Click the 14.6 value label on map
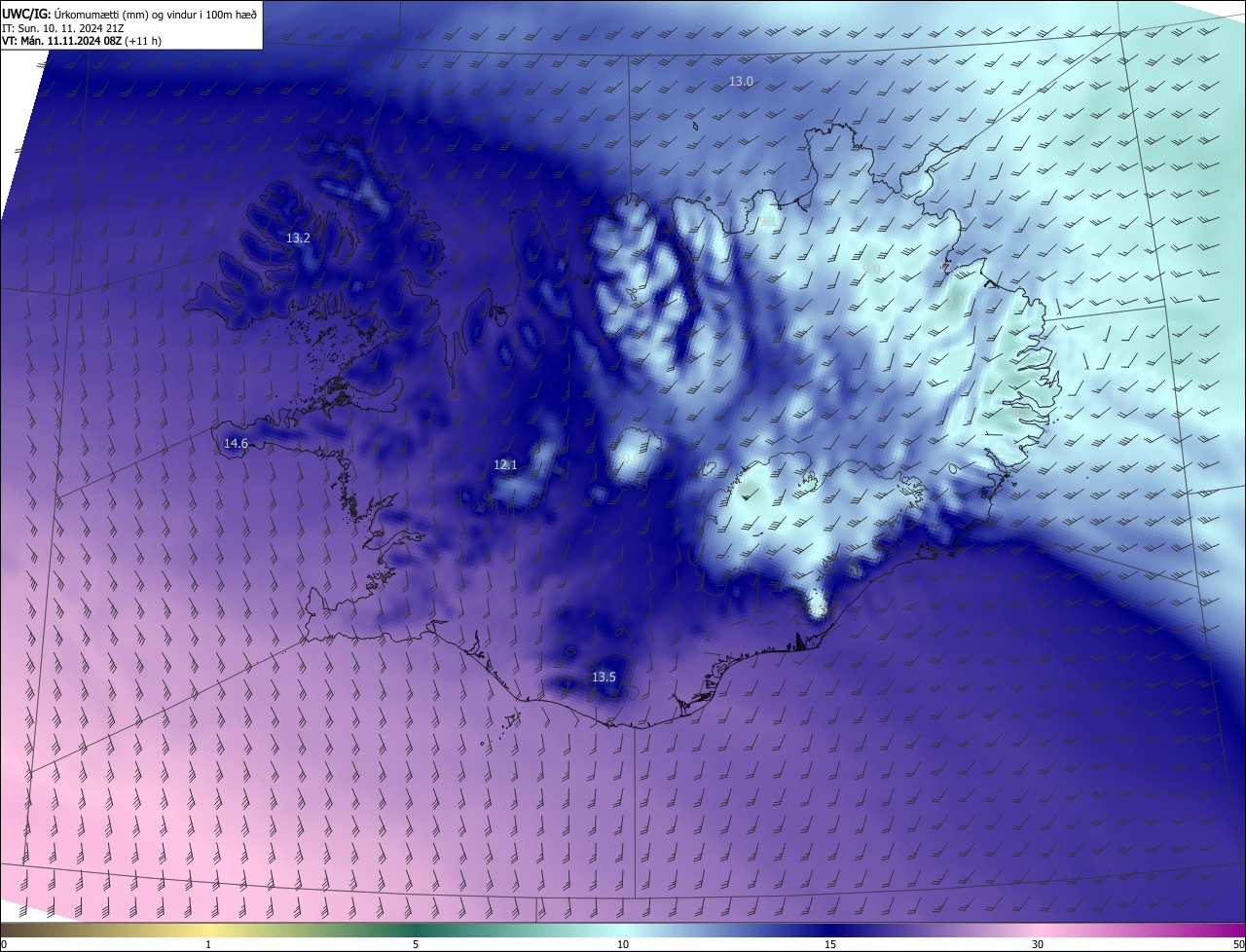Viewport: 1246px width, 952px height. pos(236,444)
